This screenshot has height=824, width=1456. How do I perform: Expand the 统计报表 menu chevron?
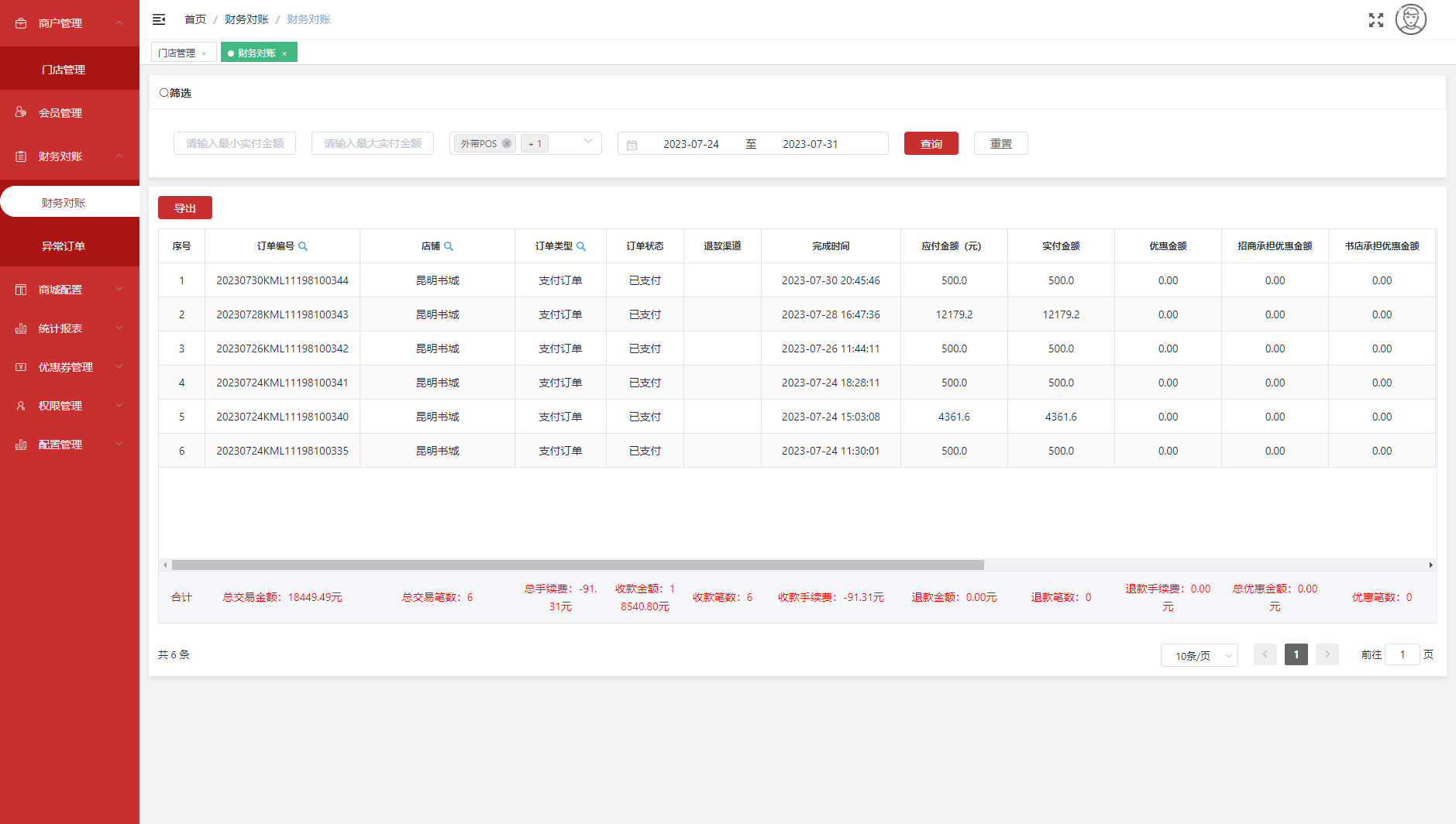(119, 328)
